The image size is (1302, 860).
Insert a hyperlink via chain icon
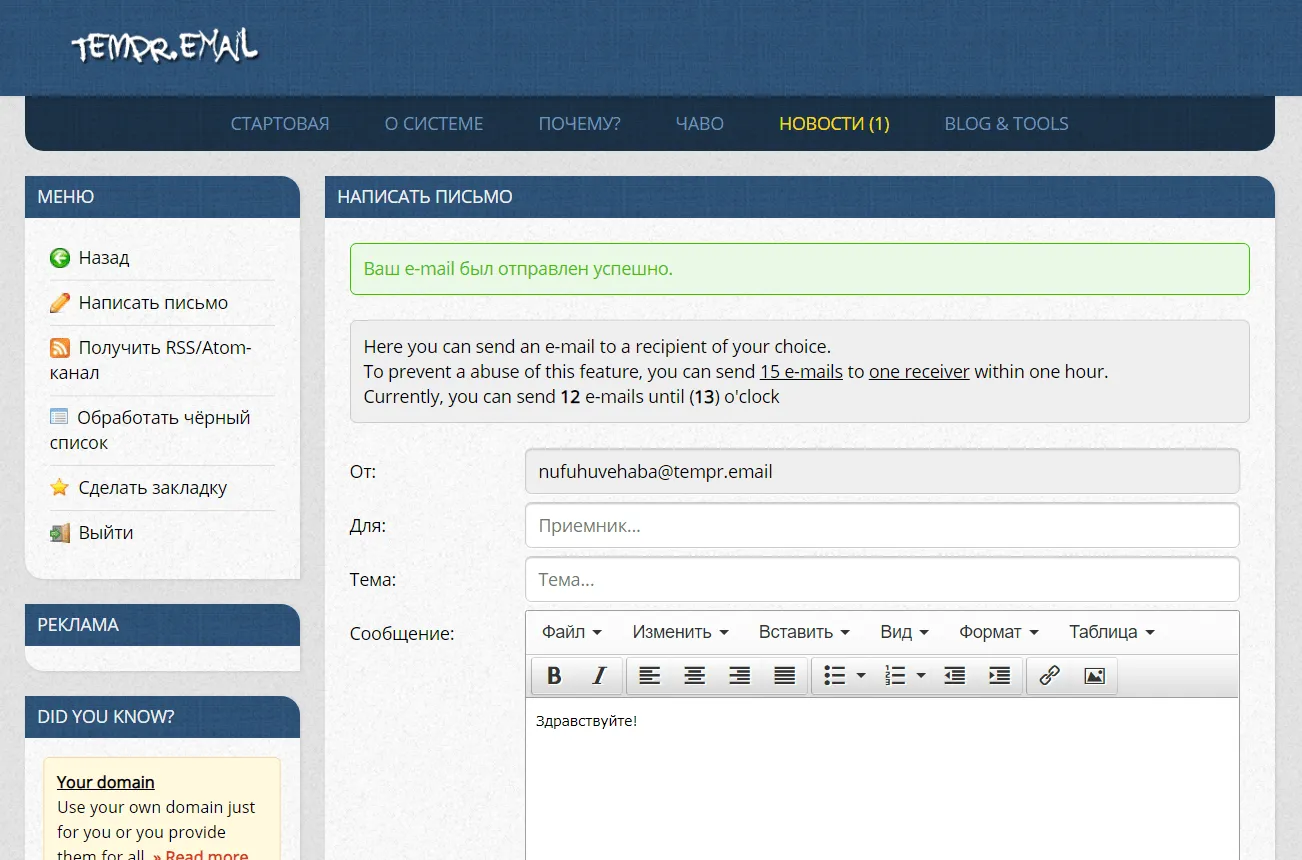point(1049,676)
